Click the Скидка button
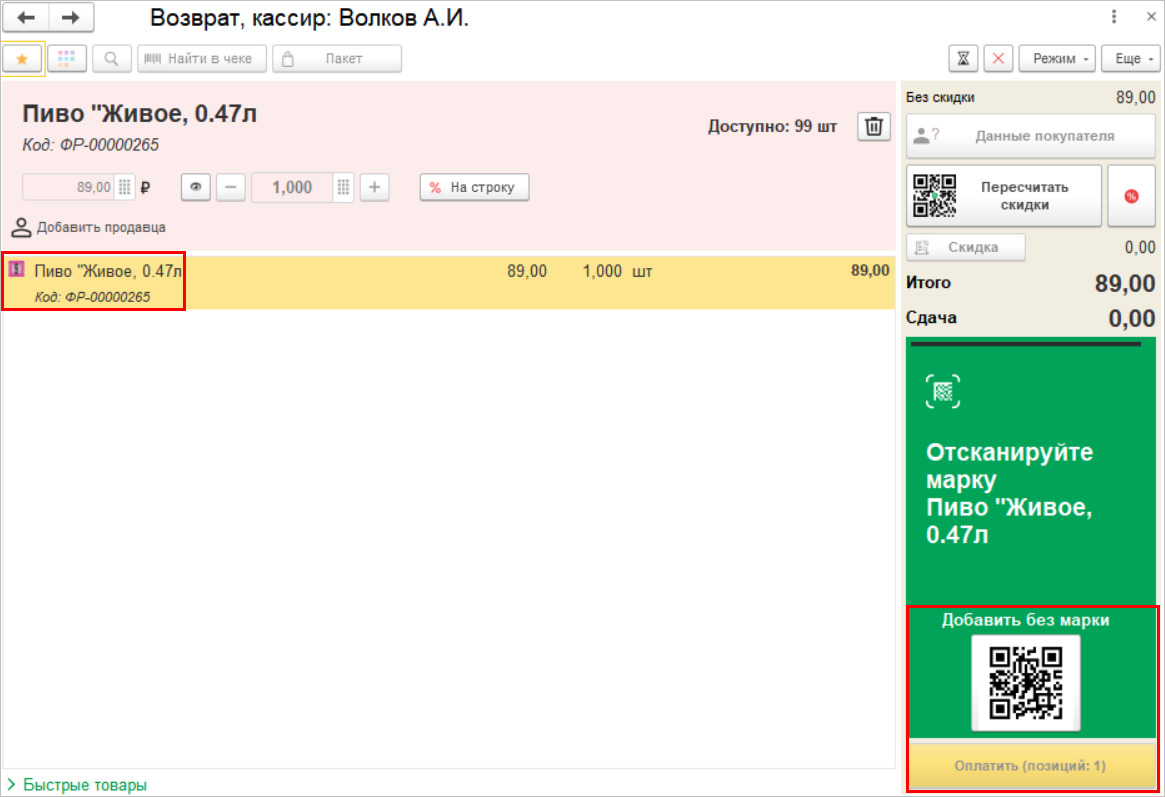1165x797 pixels. 966,247
